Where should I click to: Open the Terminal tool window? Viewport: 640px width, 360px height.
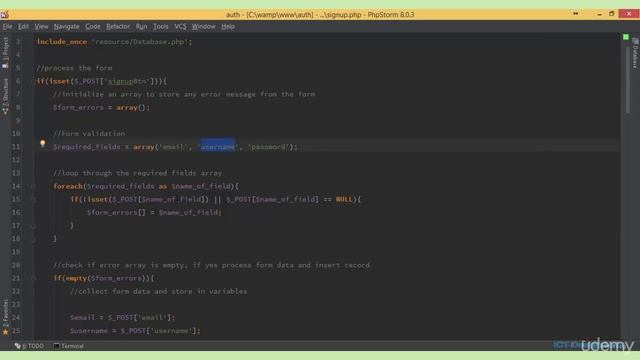69,346
